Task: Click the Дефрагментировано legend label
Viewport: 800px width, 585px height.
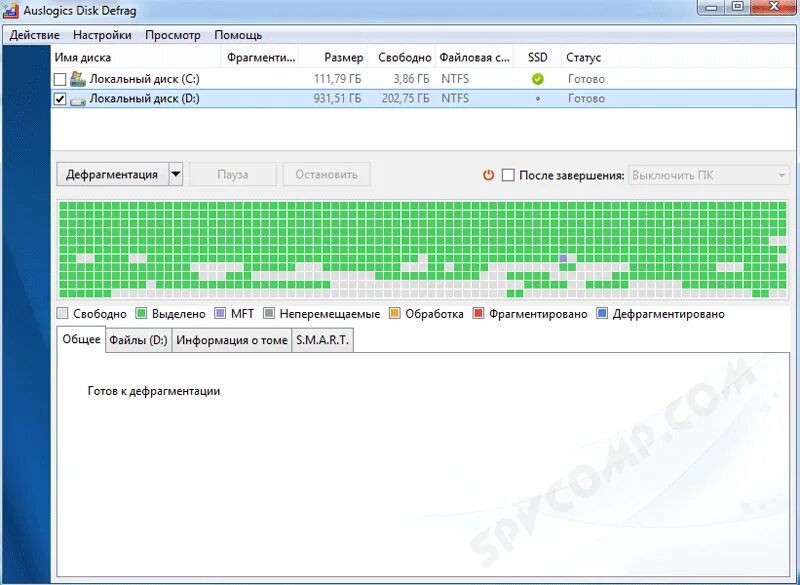Action: [668, 314]
